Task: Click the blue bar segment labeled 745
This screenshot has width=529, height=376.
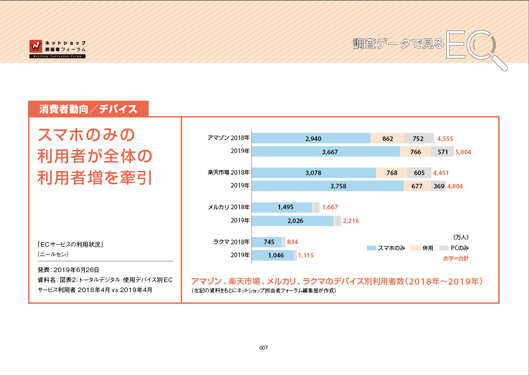Action: [x=267, y=242]
